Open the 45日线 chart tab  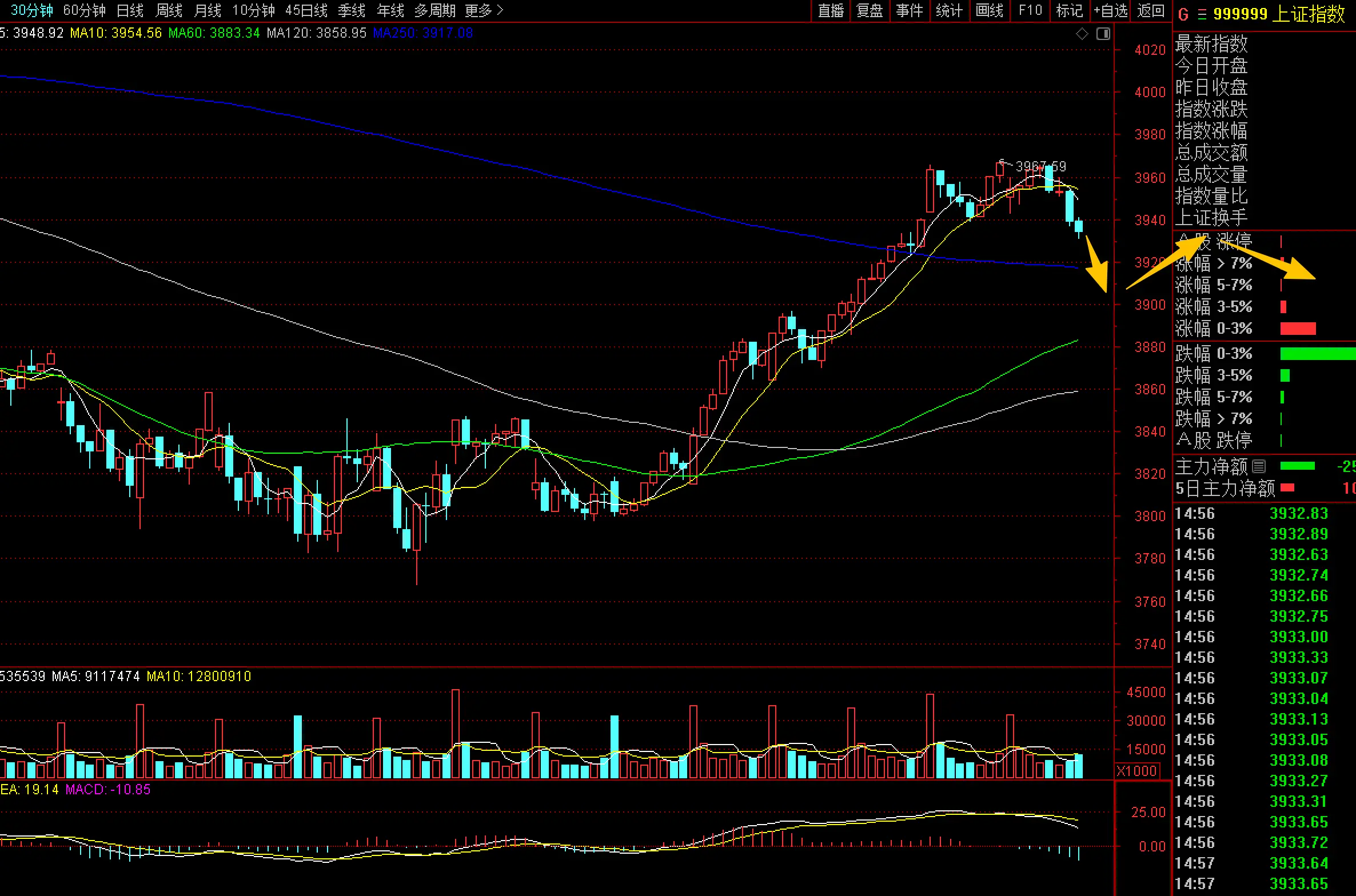point(306,10)
